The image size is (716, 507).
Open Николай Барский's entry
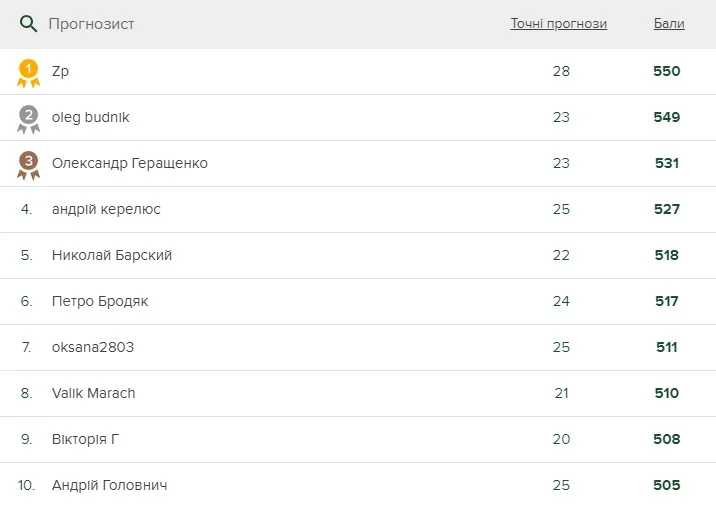[112, 256]
